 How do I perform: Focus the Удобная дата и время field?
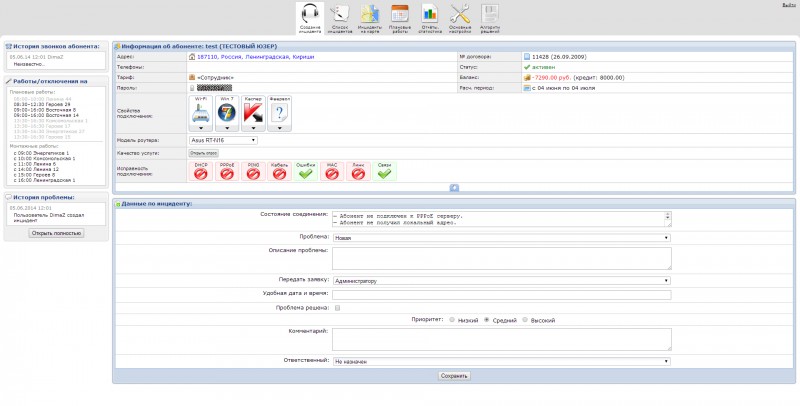(502, 294)
